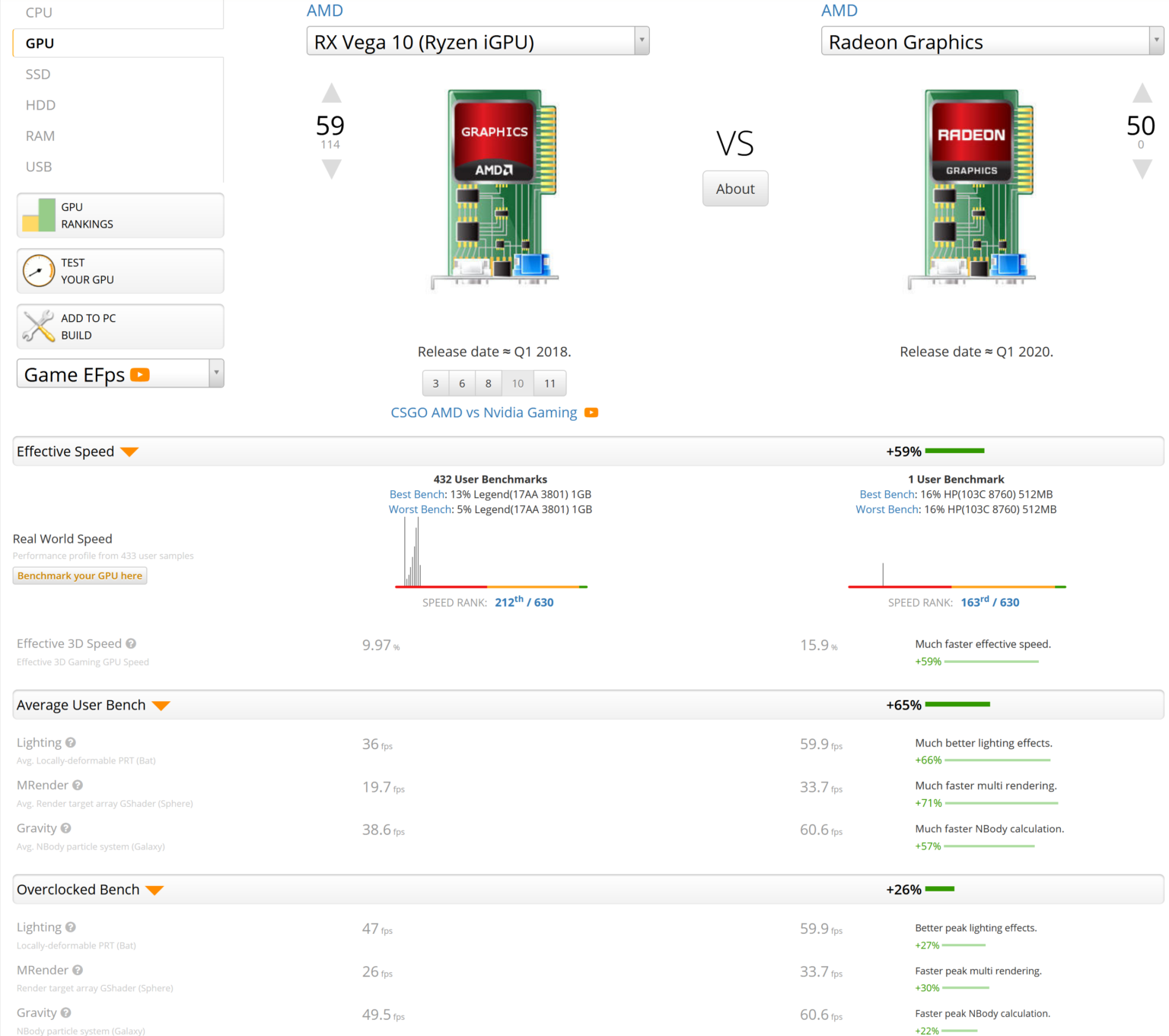Click the RX Vega 10 card image
1169x1036 pixels.
coord(495,189)
